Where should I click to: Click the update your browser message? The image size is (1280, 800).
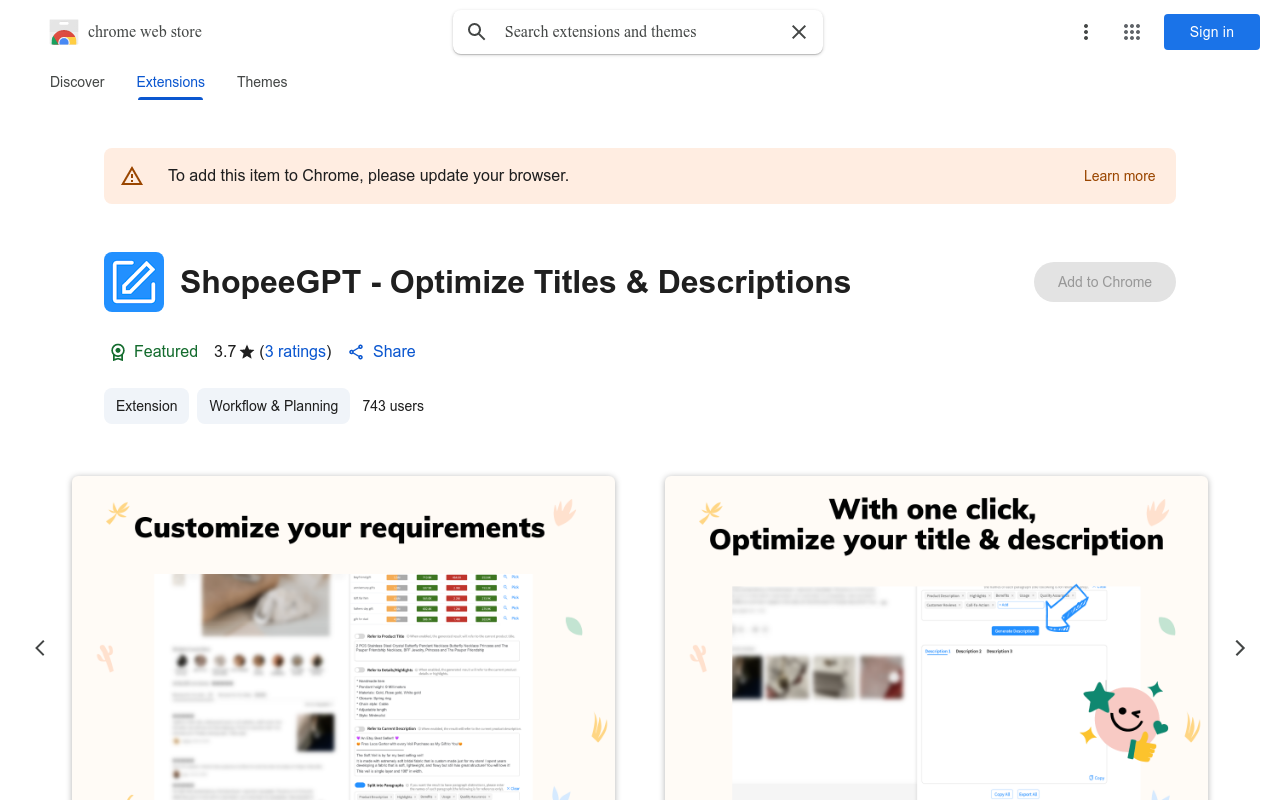click(x=368, y=176)
